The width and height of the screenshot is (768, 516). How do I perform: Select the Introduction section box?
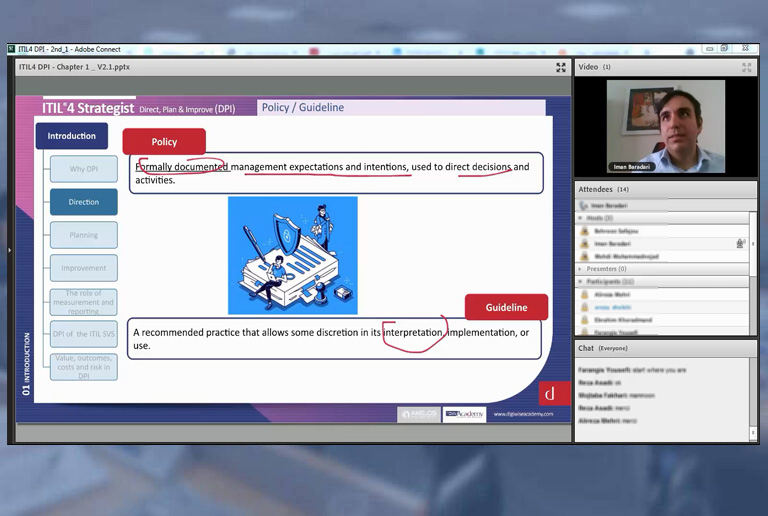click(x=72, y=136)
